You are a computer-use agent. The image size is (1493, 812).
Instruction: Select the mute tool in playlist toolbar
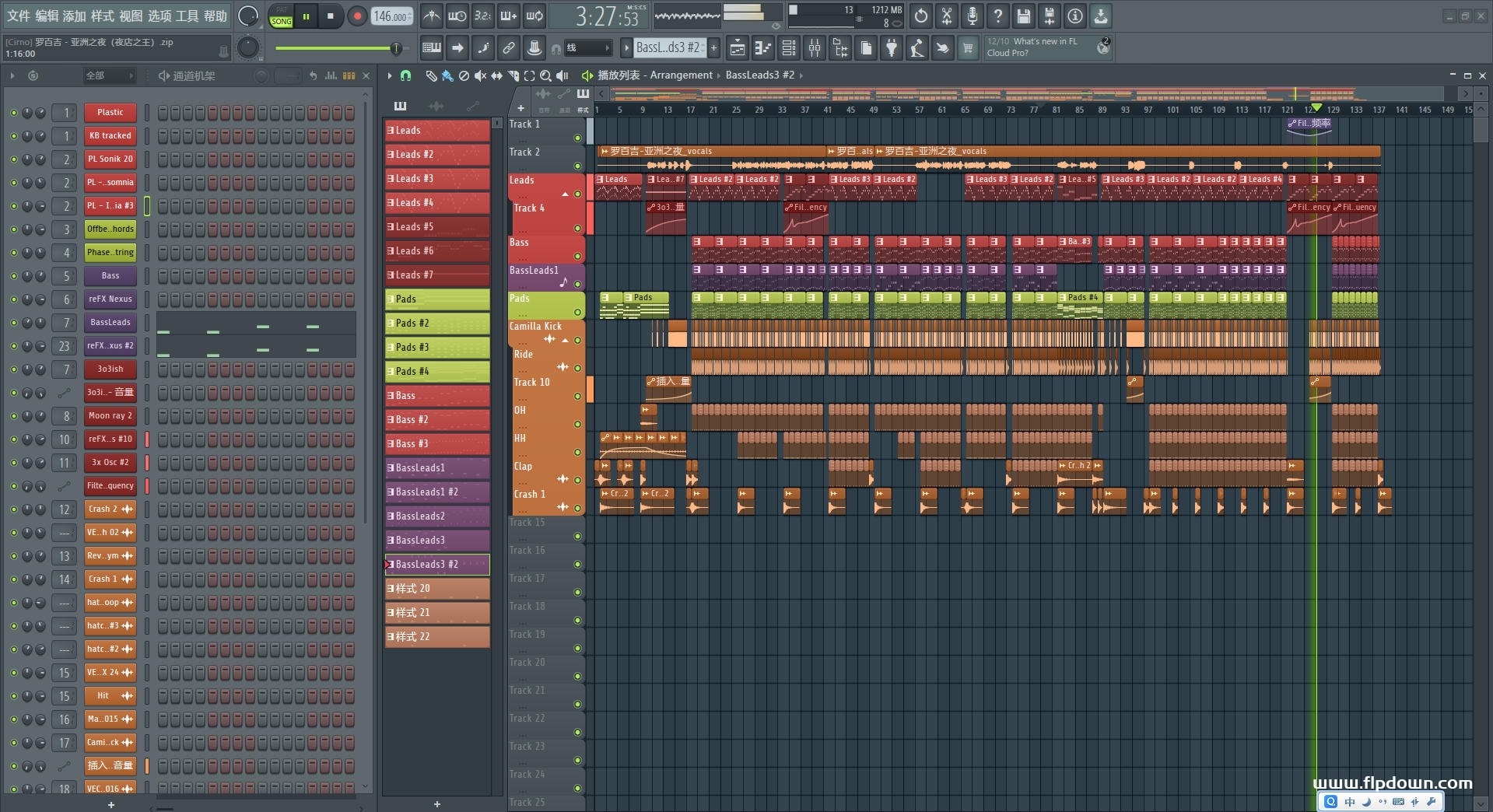click(480, 75)
